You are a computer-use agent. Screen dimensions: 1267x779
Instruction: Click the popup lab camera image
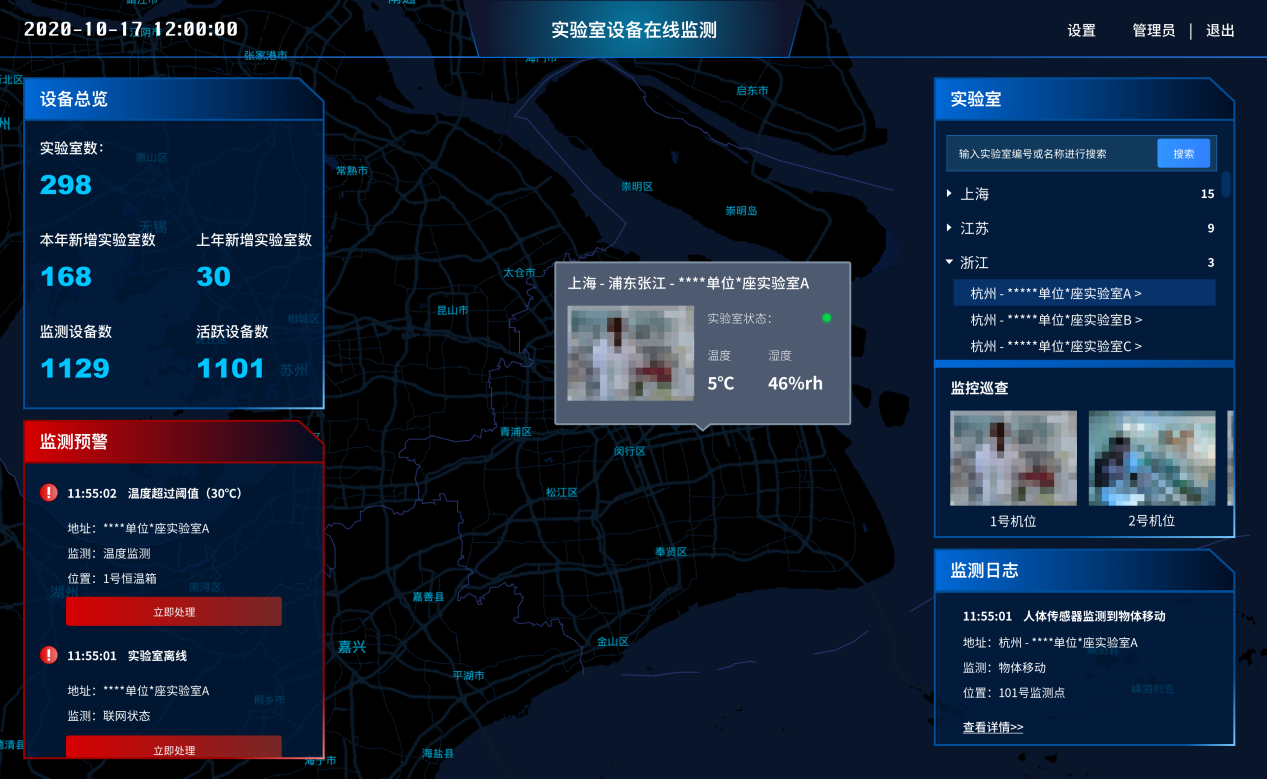point(631,354)
